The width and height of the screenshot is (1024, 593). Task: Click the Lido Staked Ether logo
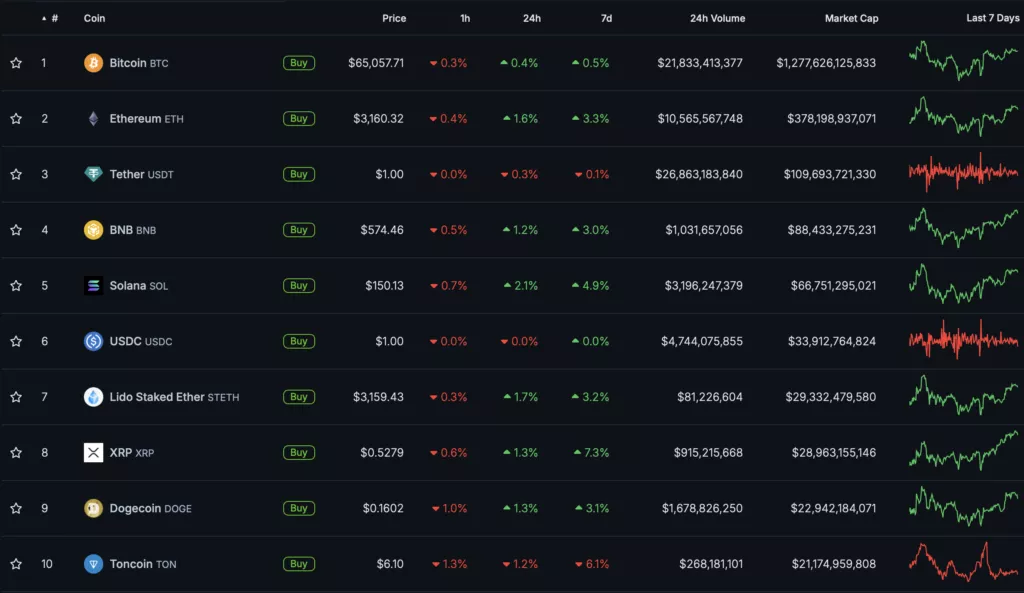coord(93,396)
